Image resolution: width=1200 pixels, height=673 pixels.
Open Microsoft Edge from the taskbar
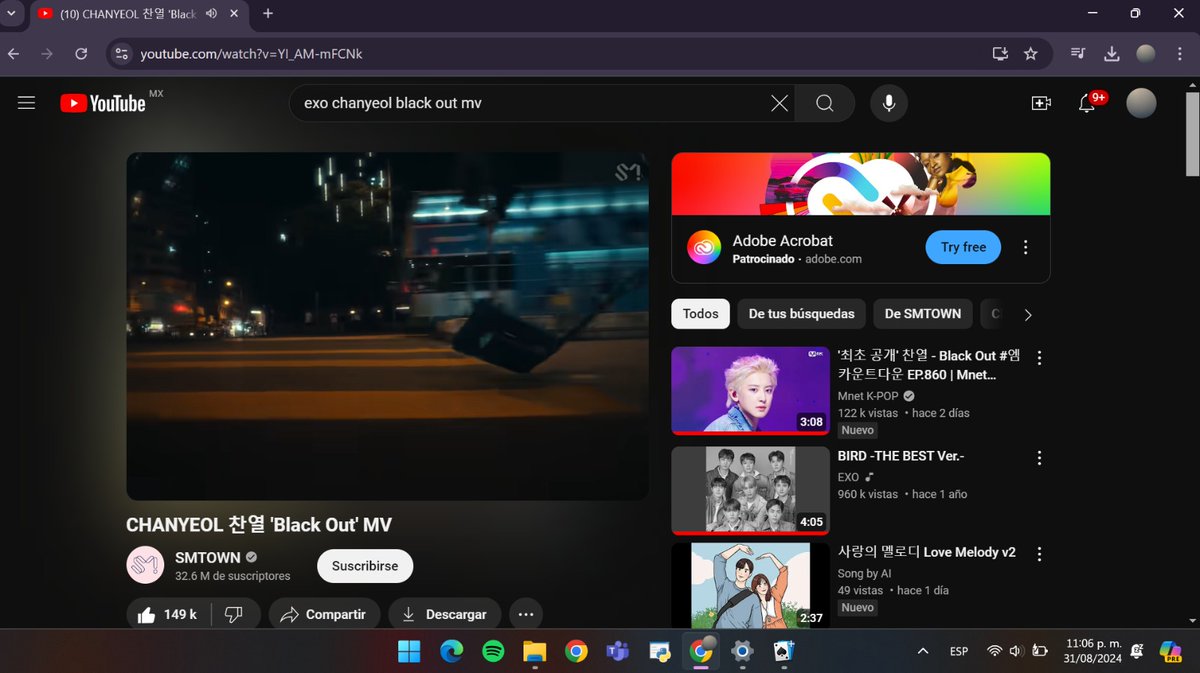pos(452,652)
